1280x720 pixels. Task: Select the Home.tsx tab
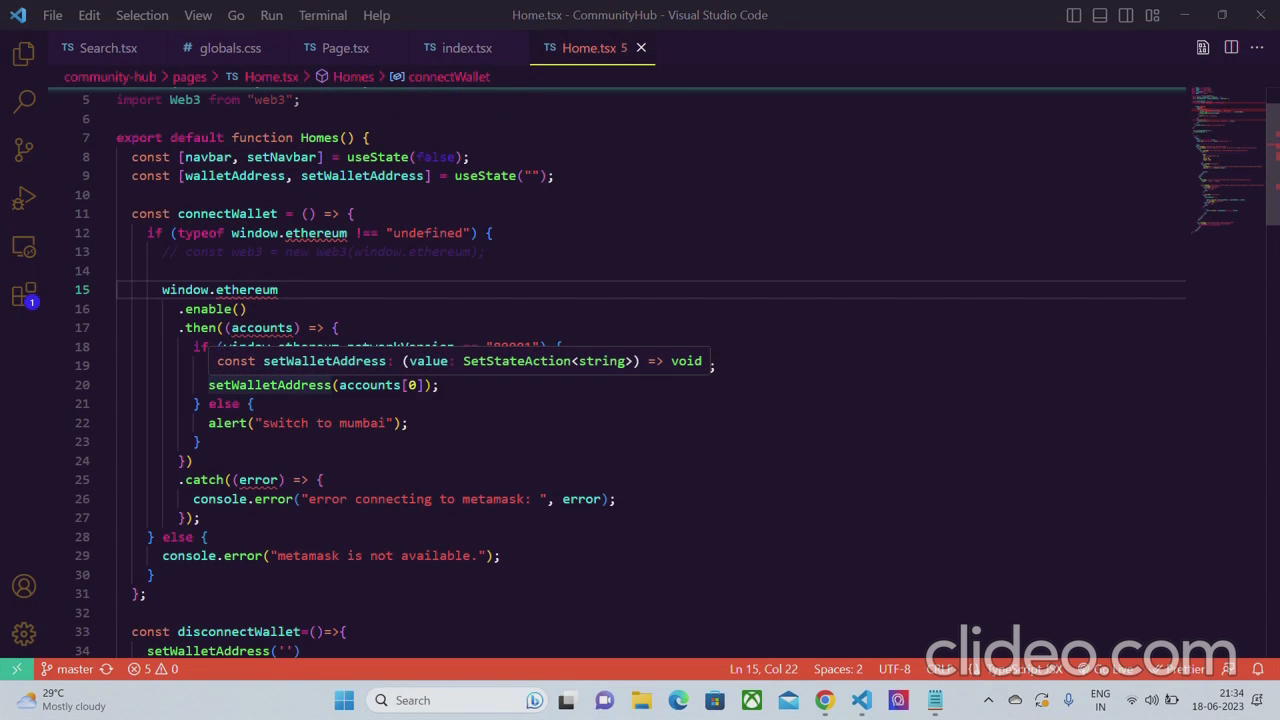pos(590,48)
